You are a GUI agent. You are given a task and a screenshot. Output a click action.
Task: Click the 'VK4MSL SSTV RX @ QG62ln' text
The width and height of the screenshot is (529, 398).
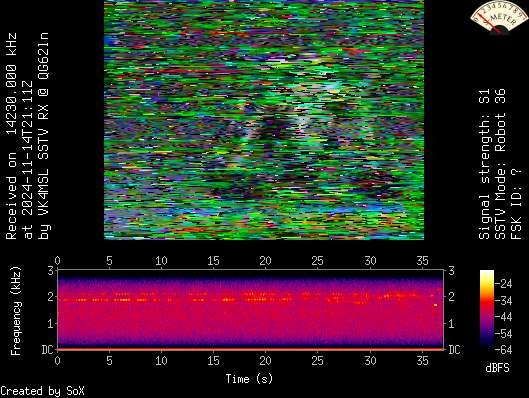(44, 136)
